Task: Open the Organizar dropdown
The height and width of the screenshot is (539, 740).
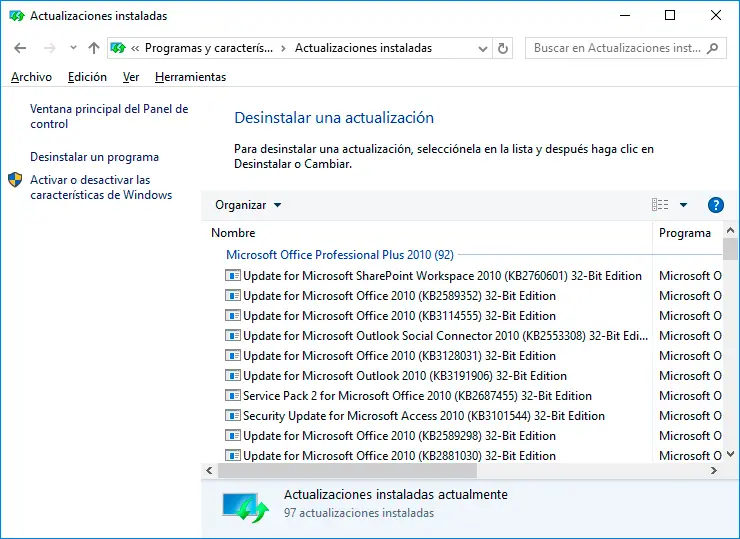Action: (x=248, y=205)
